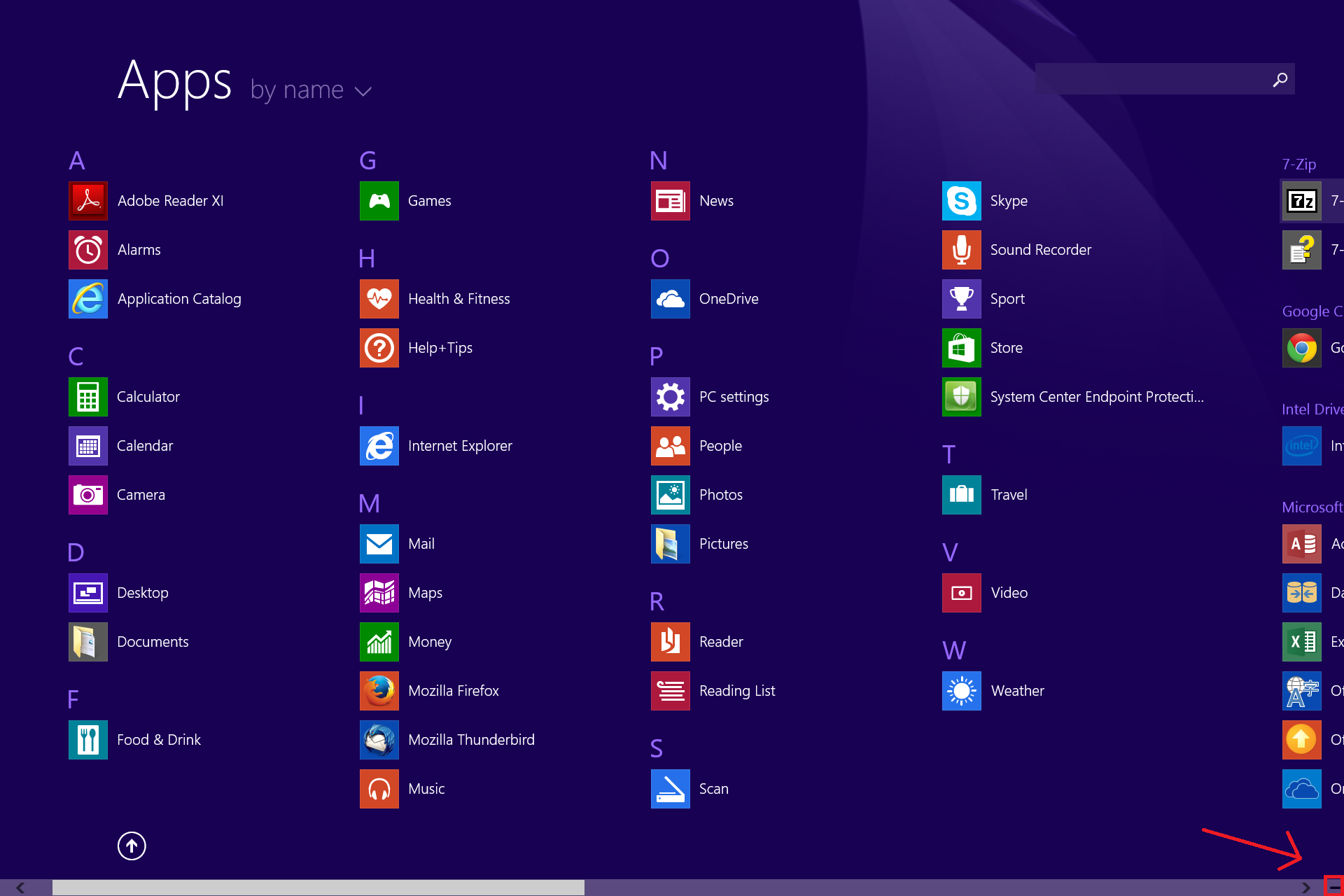Check the Weather app

tap(962, 691)
